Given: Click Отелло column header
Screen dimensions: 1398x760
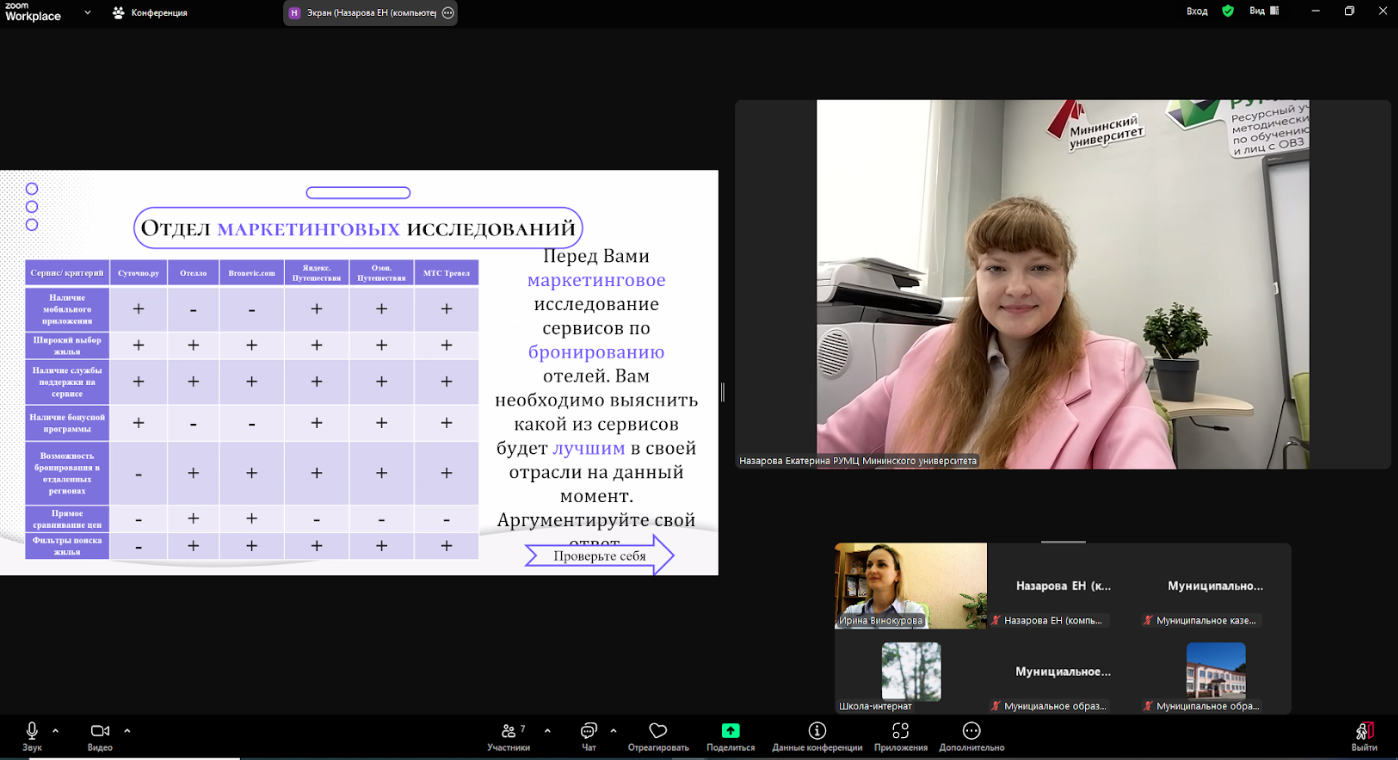Looking at the screenshot, I should coord(193,272).
